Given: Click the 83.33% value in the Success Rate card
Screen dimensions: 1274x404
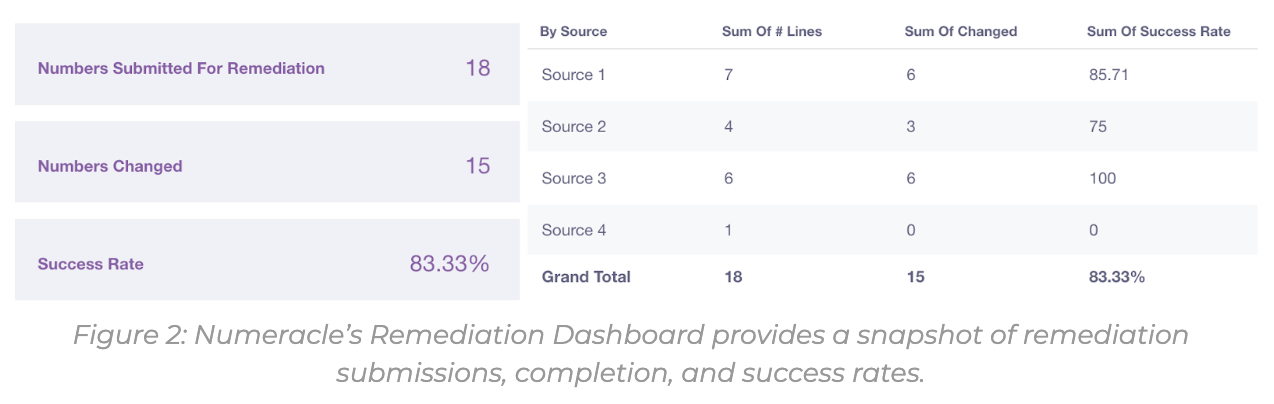Looking at the screenshot, I should (x=449, y=264).
